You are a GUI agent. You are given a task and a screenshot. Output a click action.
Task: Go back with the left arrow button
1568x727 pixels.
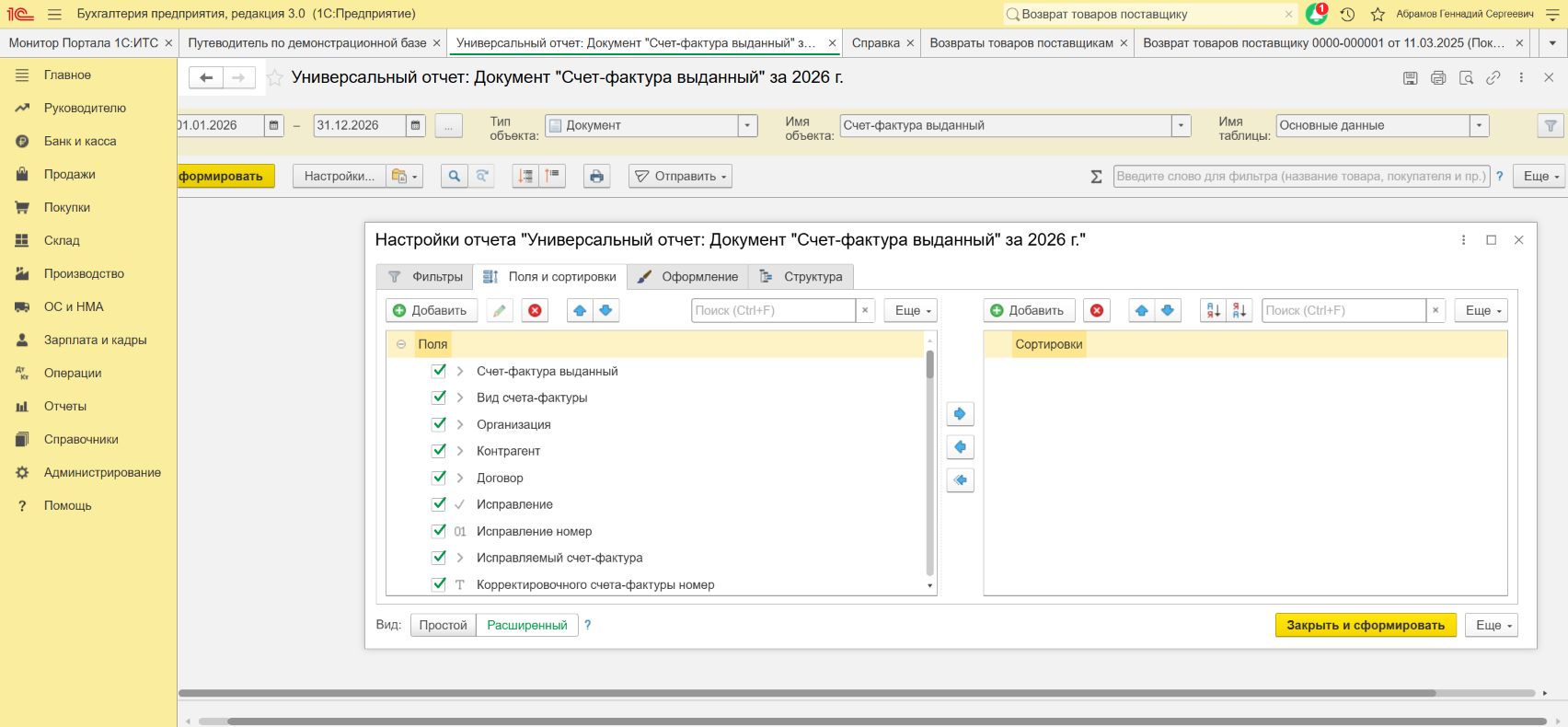point(206,78)
